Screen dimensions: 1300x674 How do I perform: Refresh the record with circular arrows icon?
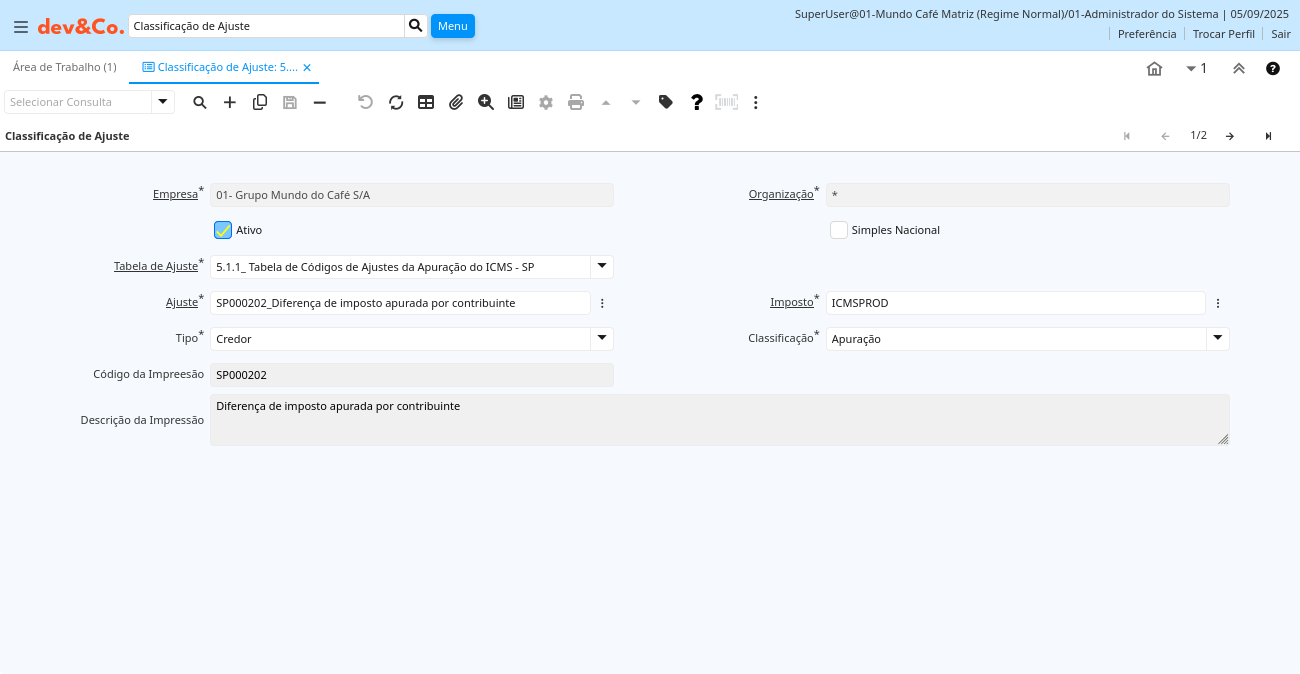(396, 102)
